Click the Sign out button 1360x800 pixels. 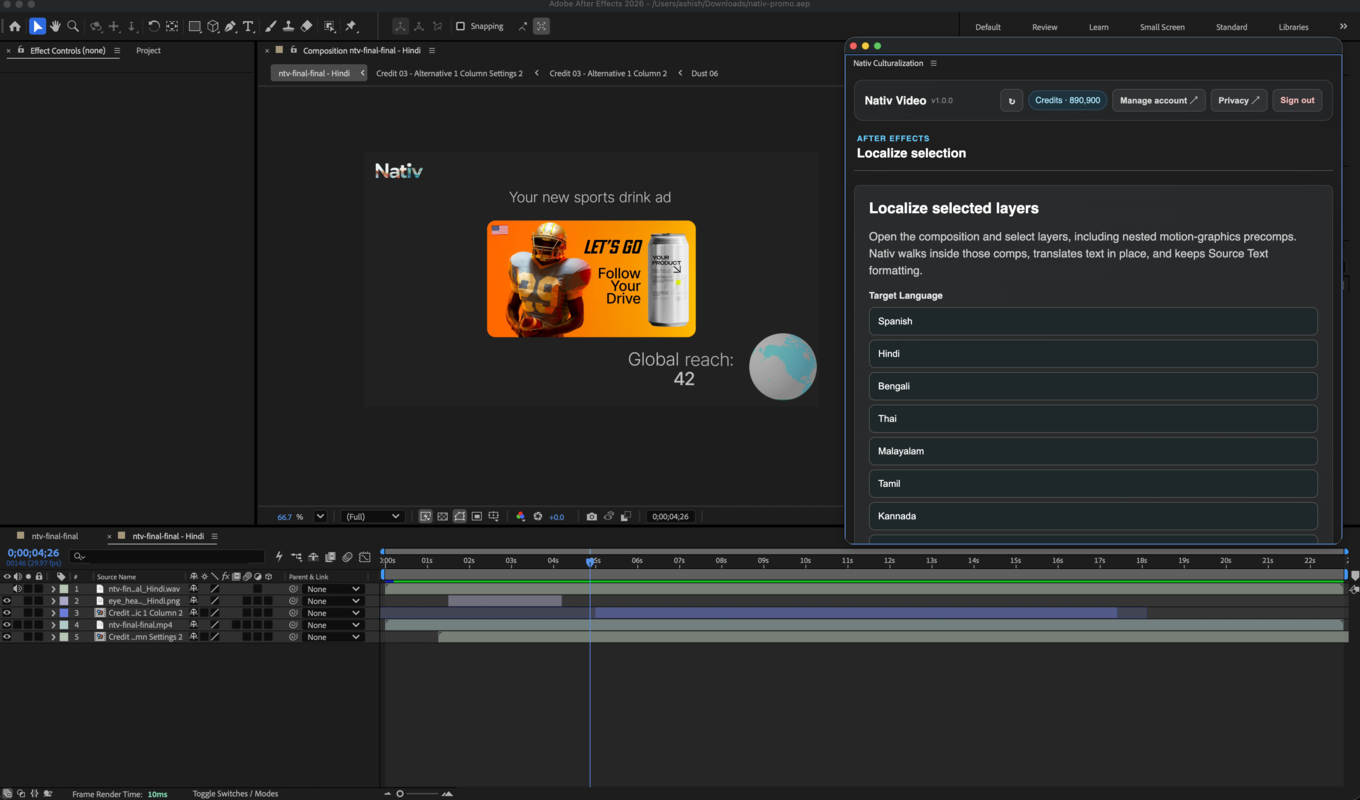point(1297,100)
